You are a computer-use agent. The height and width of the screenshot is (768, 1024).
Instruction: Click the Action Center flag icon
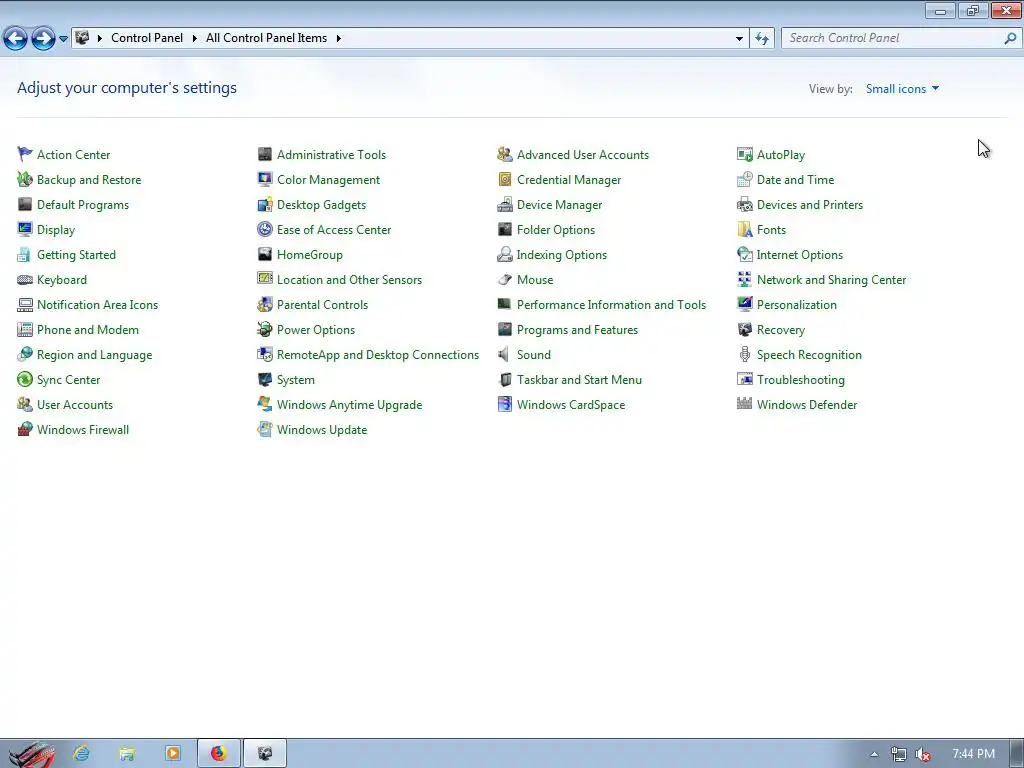click(25, 154)
